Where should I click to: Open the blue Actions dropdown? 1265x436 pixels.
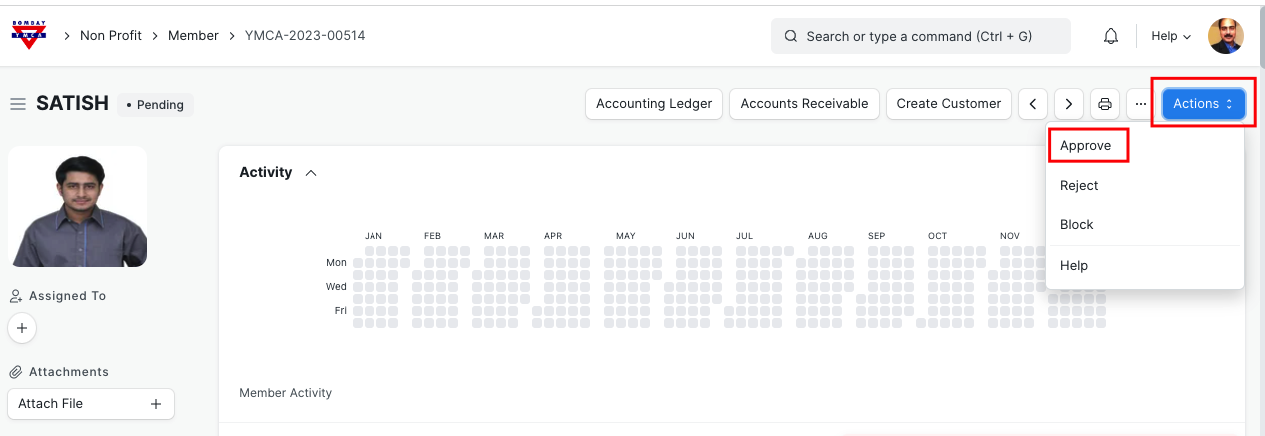(1203, 104)
